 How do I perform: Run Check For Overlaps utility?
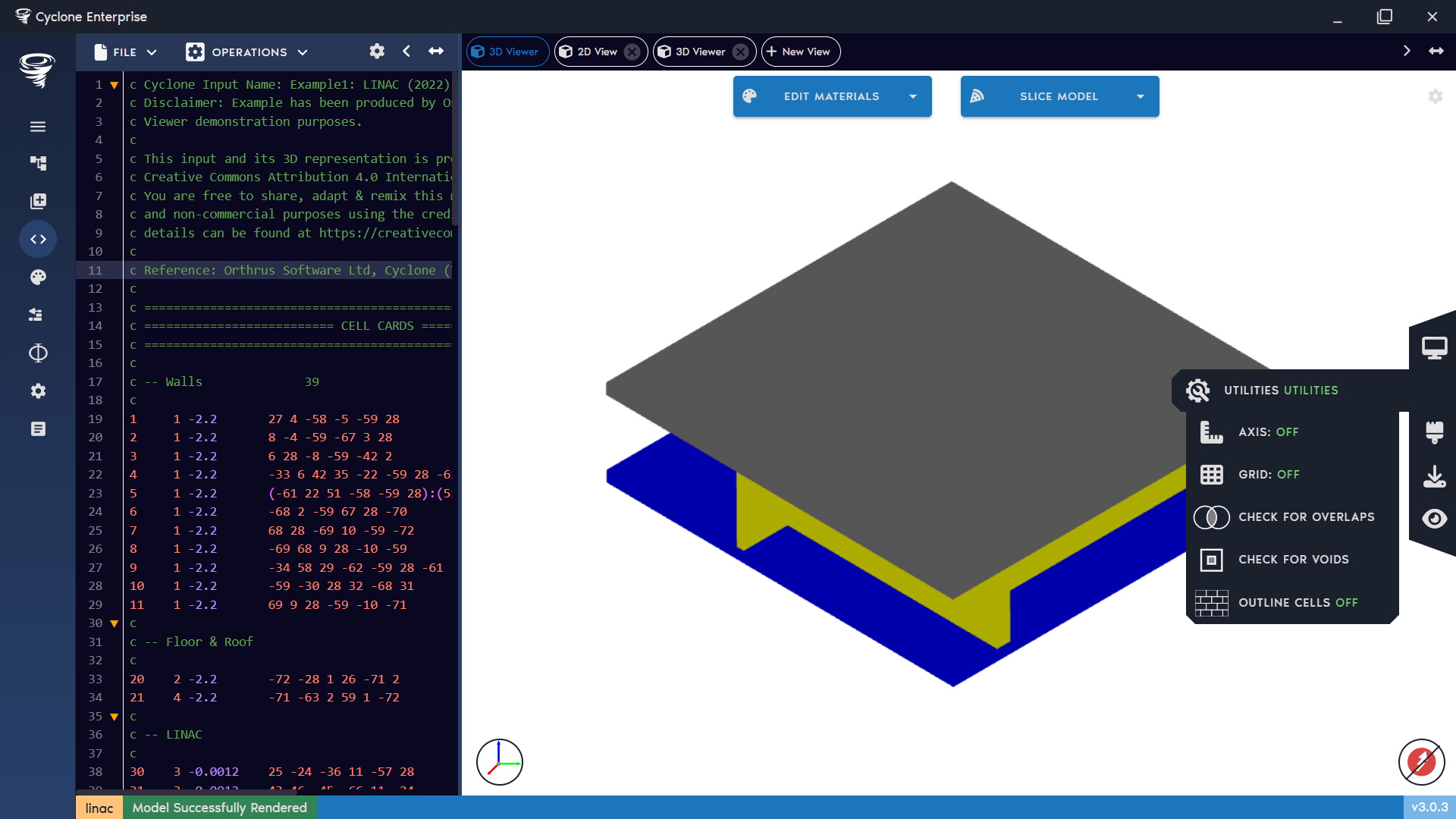pyautogui.click(x=1306, y=516)
